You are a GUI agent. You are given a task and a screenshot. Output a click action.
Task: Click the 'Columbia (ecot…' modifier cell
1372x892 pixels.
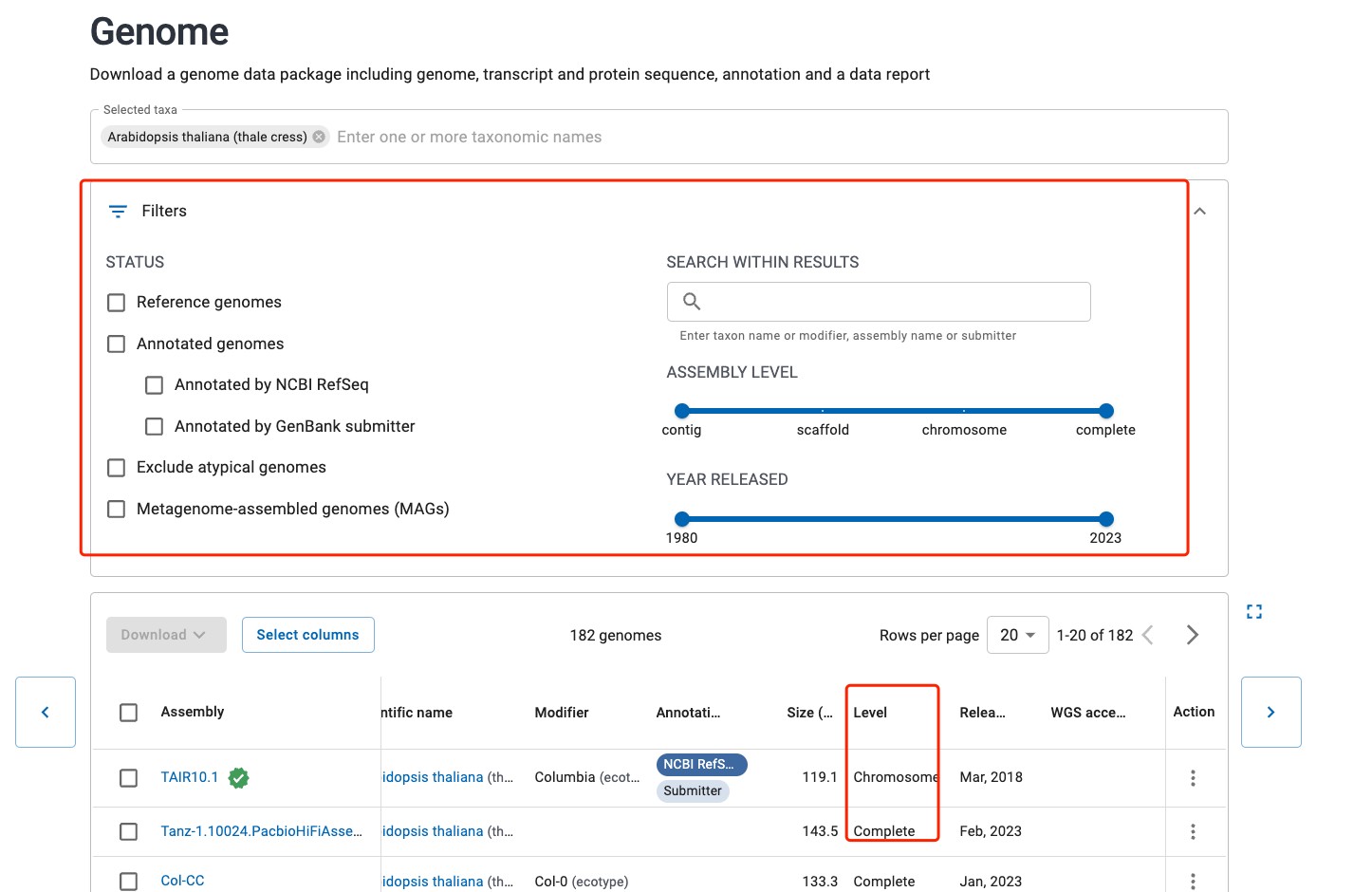(x=587, y=777)
